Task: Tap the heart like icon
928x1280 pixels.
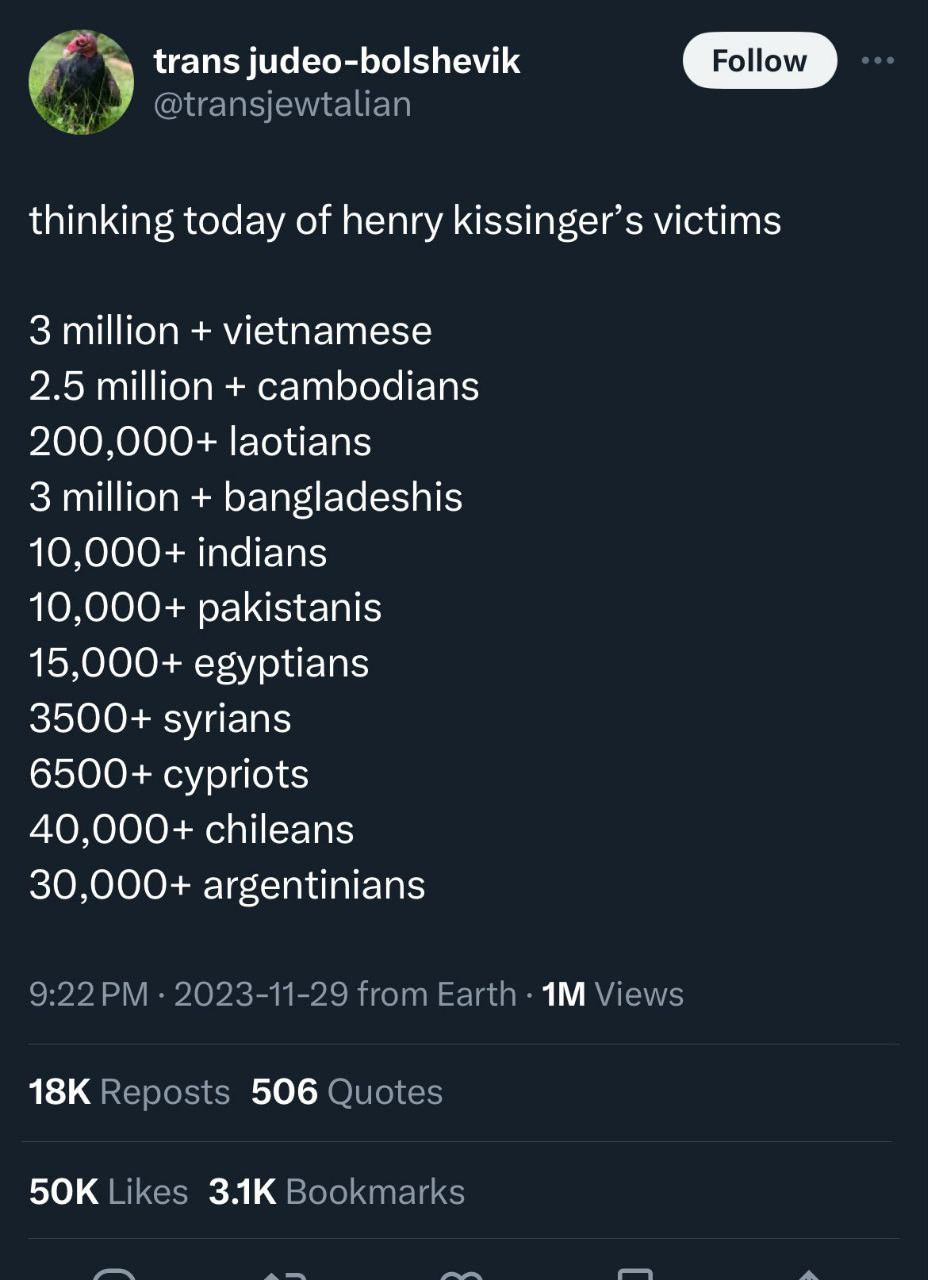Action: pyautogui.click(x=462, y=1272)
